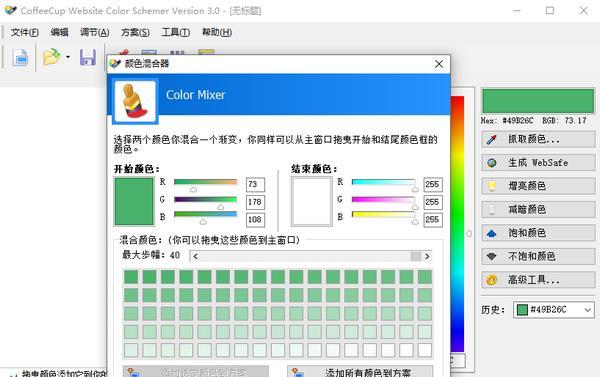The height and width of the screenshot is (377, 600).
Task: Open the 调节(A) menu
Action: coord(95,33)
